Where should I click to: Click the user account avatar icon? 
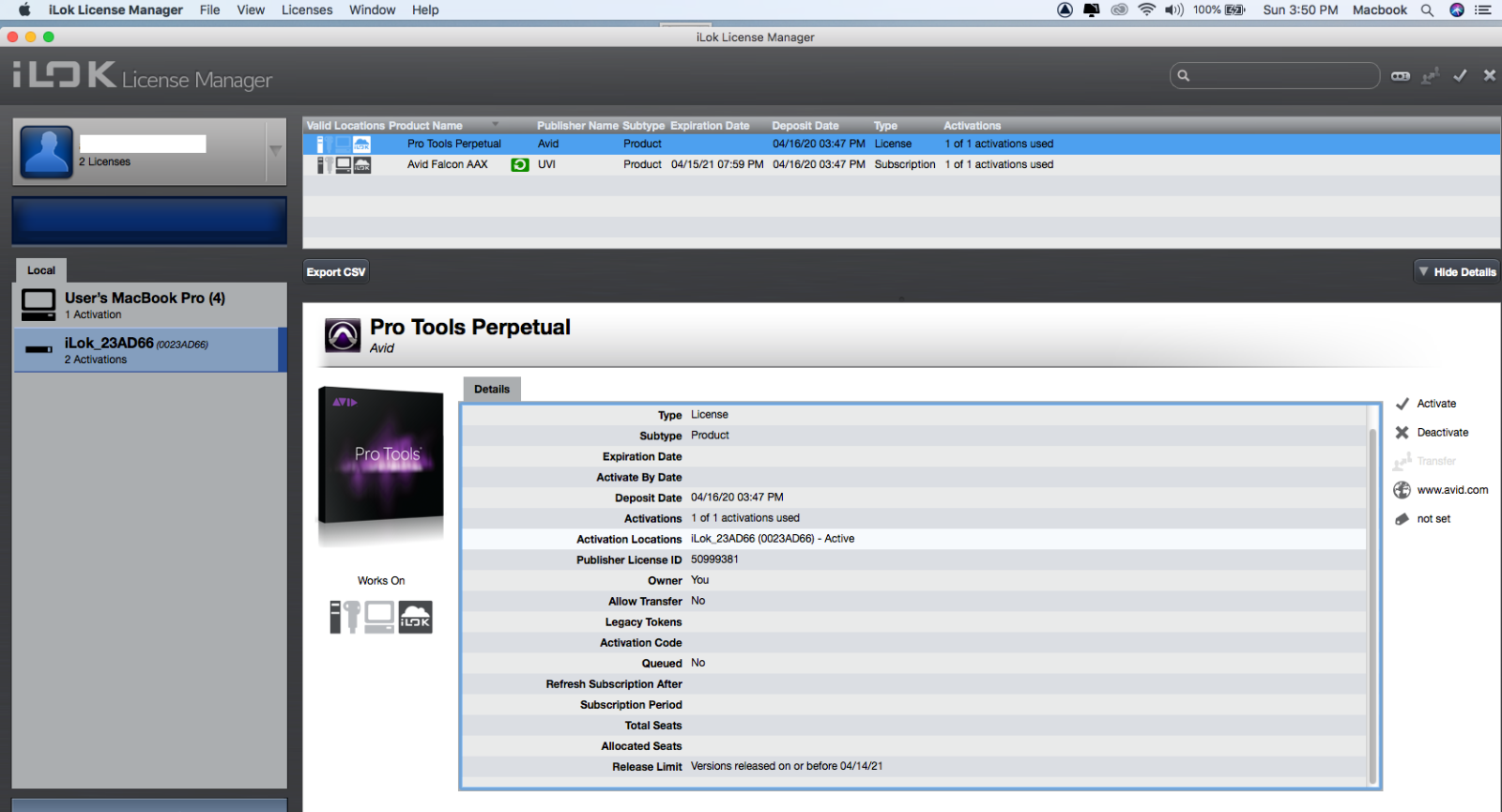point(46,152)
